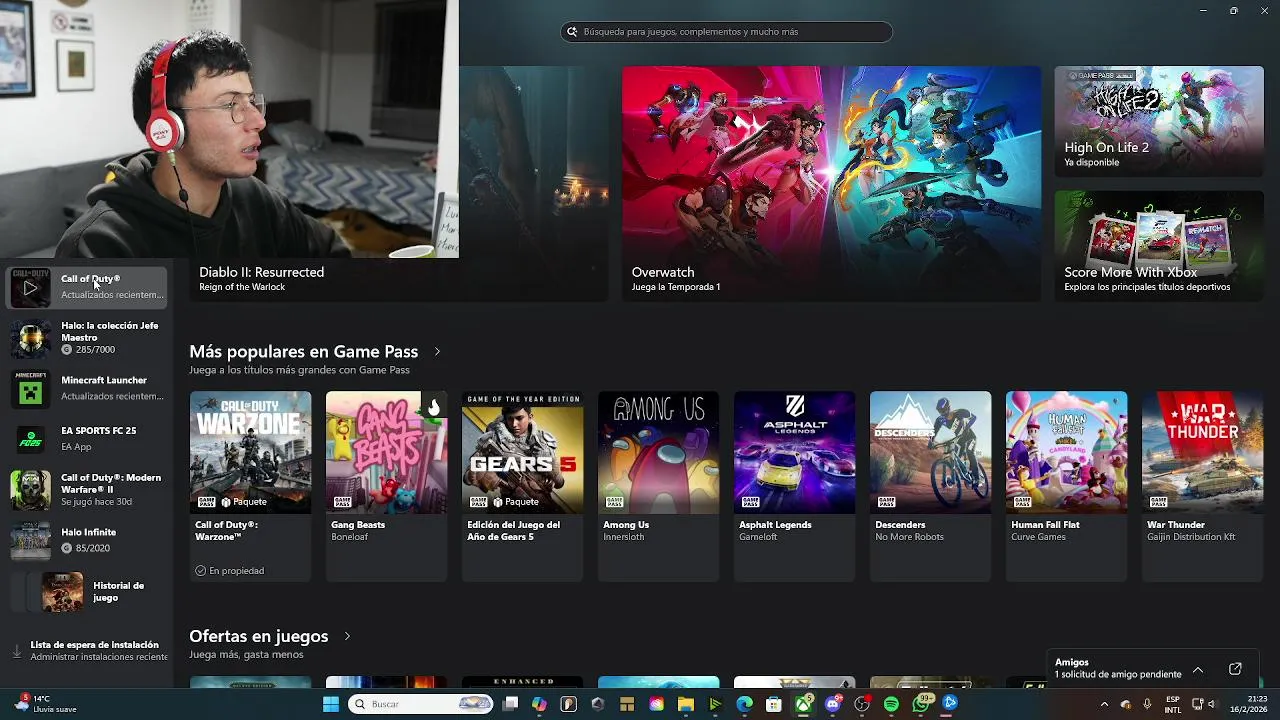The image size is (1280, 720).
Task: Open the Halo Infinite sidebar thumbnail
Action: click(x=30, y=541)
